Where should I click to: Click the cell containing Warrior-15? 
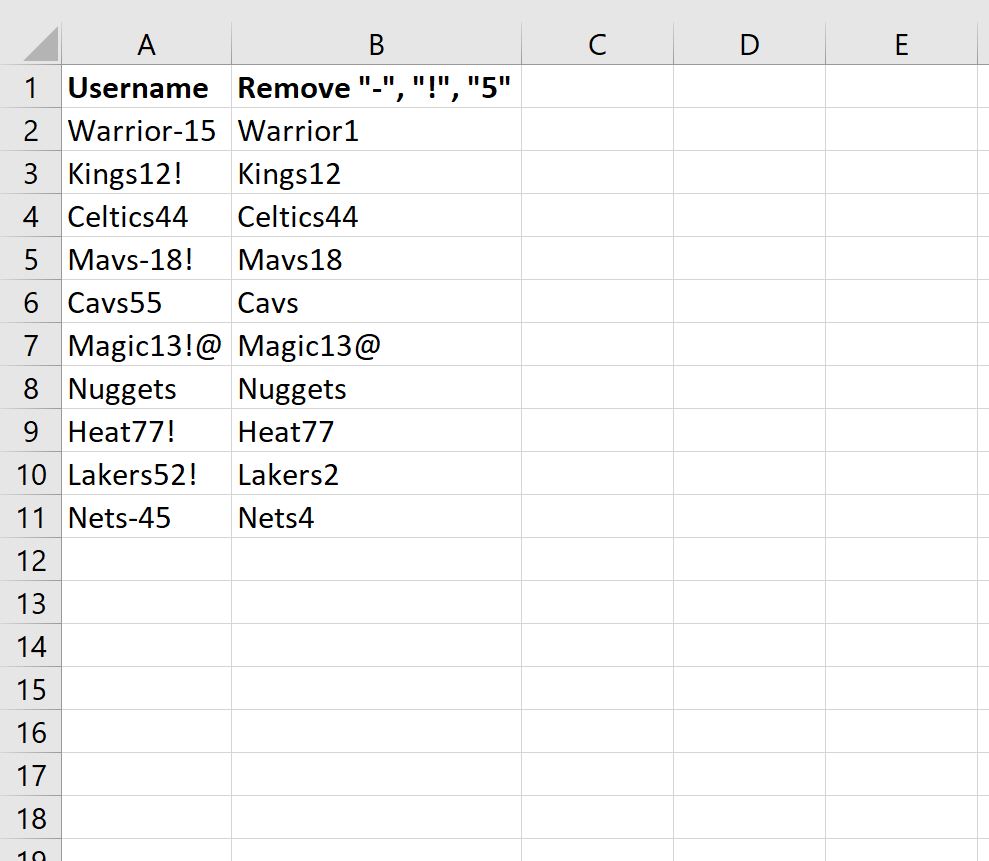tap(146, 130)
